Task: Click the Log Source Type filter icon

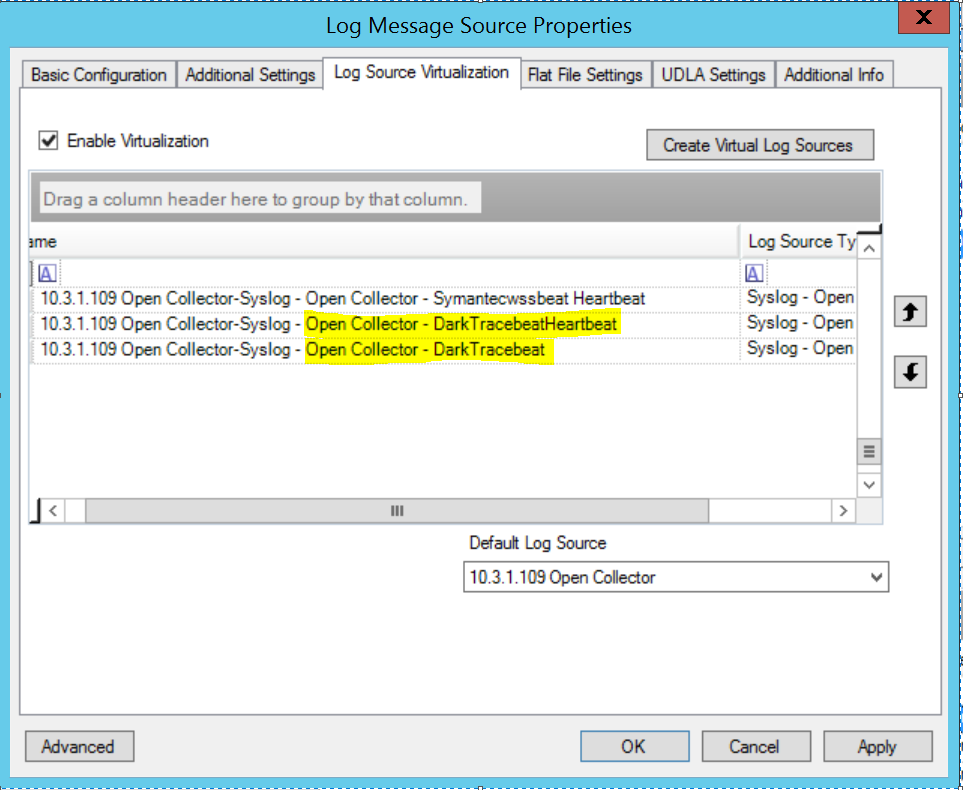Action: pyautogui.click(x=754, y=273)
